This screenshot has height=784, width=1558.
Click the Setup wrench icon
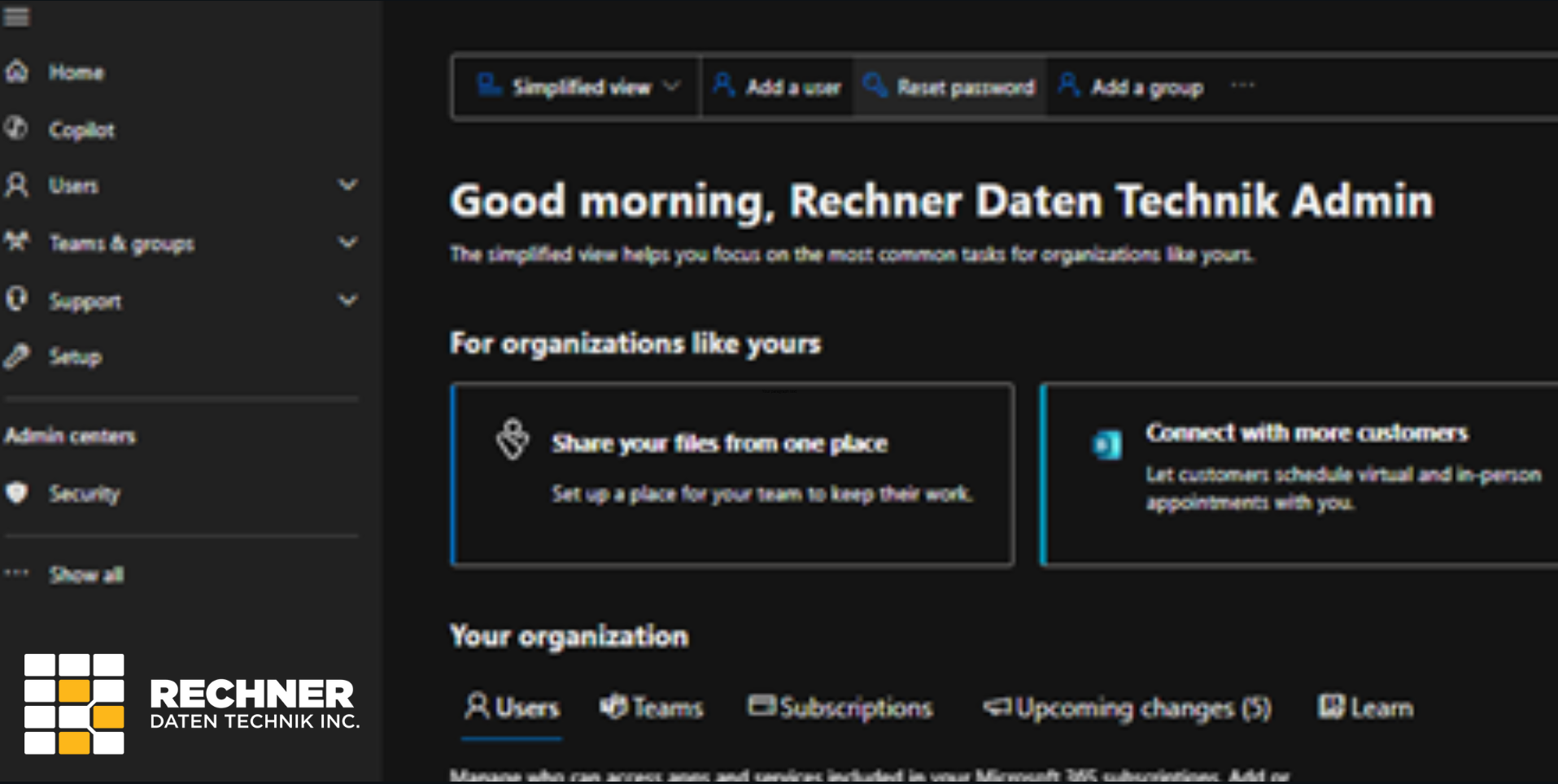click(x=17, y=356)
